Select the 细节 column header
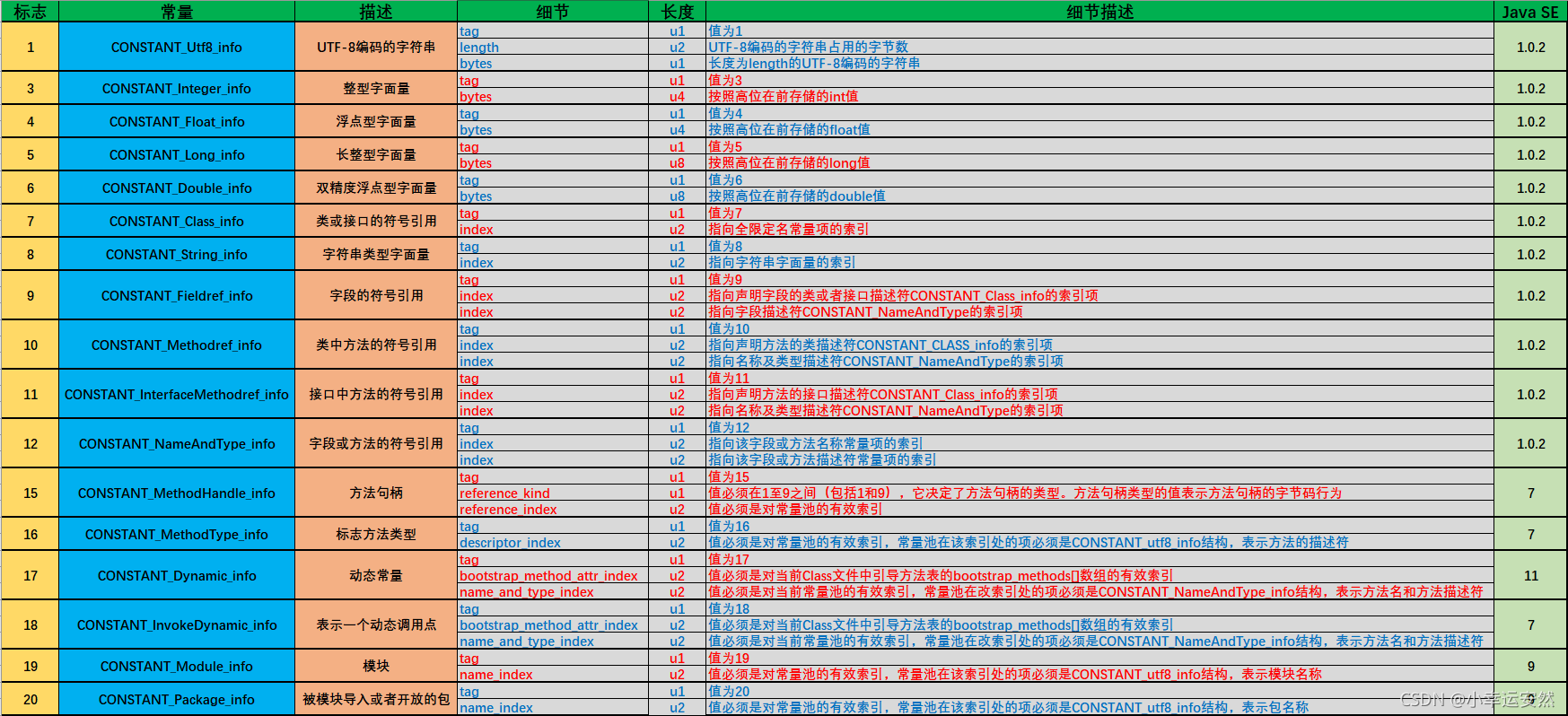 pyautogui.click(x=553, y=11)
